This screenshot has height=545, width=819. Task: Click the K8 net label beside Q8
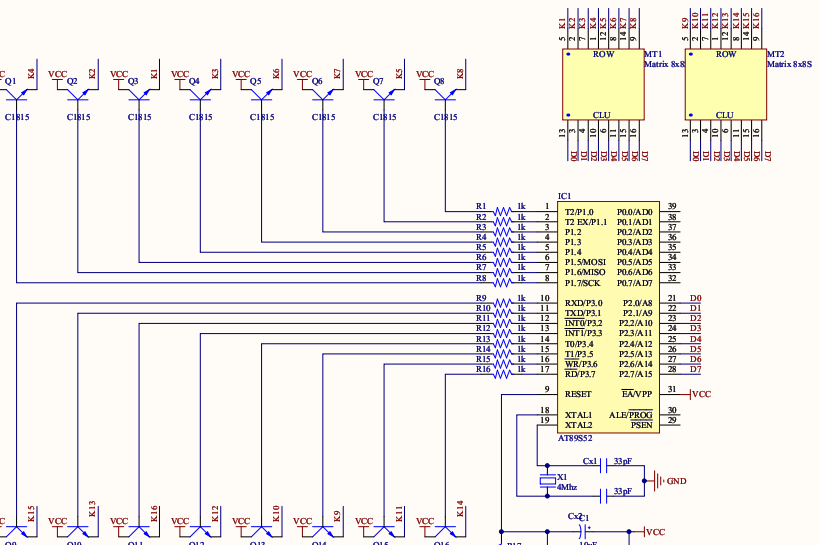460,74
